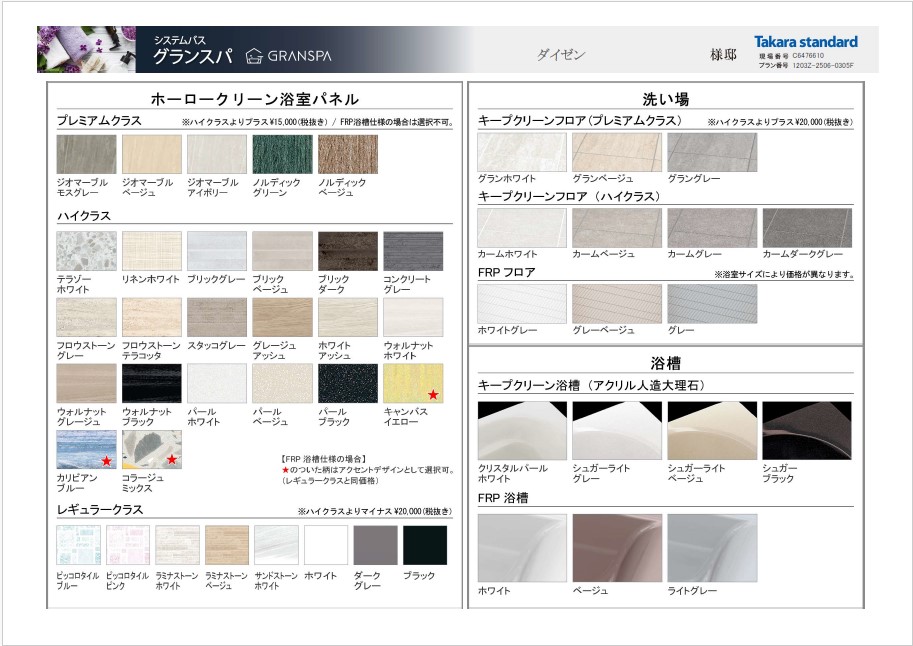Click the GRANSPA house logo icon

pyautogui.click(x=254, y=56)
